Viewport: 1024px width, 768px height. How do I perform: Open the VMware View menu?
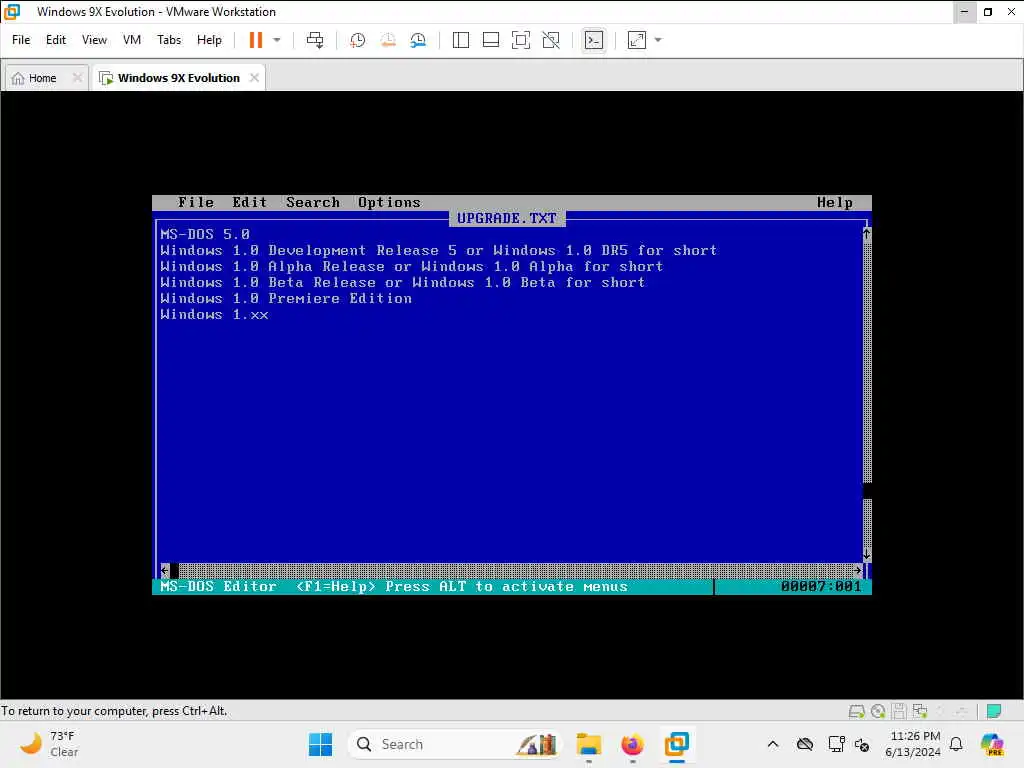pos(94,40)
